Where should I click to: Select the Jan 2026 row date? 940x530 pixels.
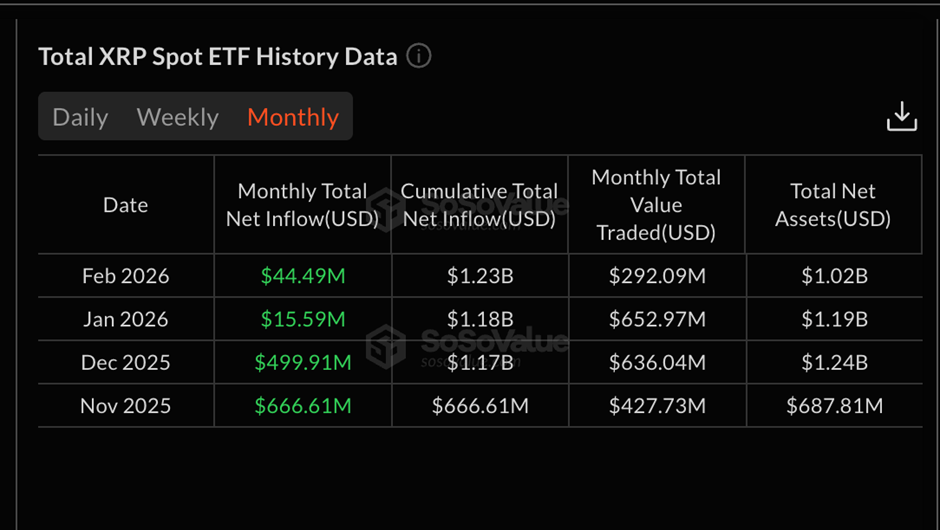click(125, 320)
